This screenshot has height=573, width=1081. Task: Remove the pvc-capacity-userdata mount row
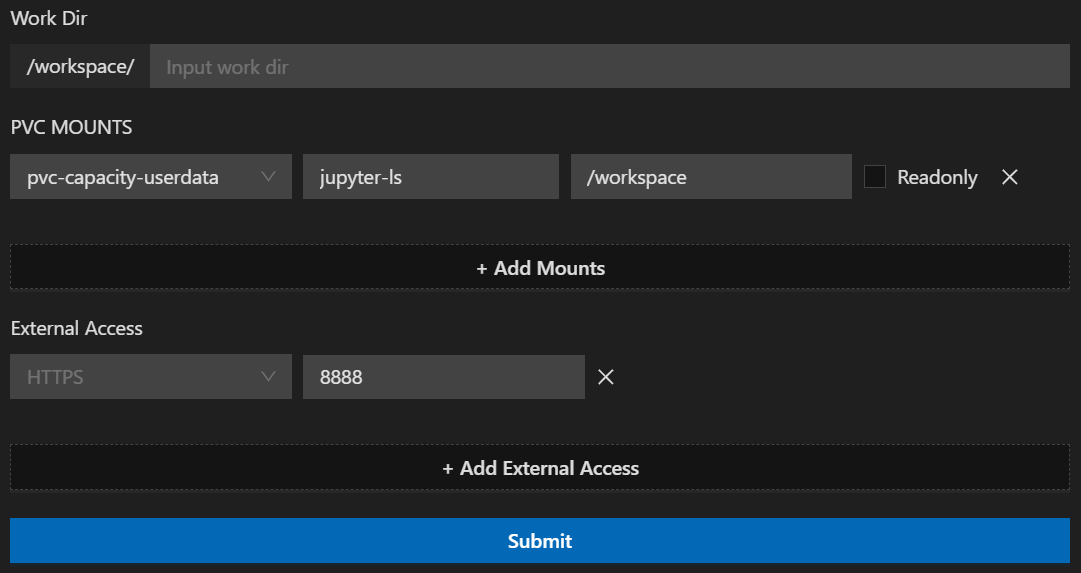coord(1010,177)
